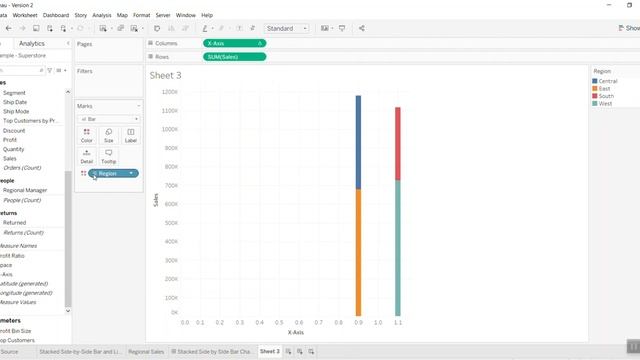Click the Highlight pen toolbar icon
The height and width of the screenshot is (360, 640).
click(205, 28)
